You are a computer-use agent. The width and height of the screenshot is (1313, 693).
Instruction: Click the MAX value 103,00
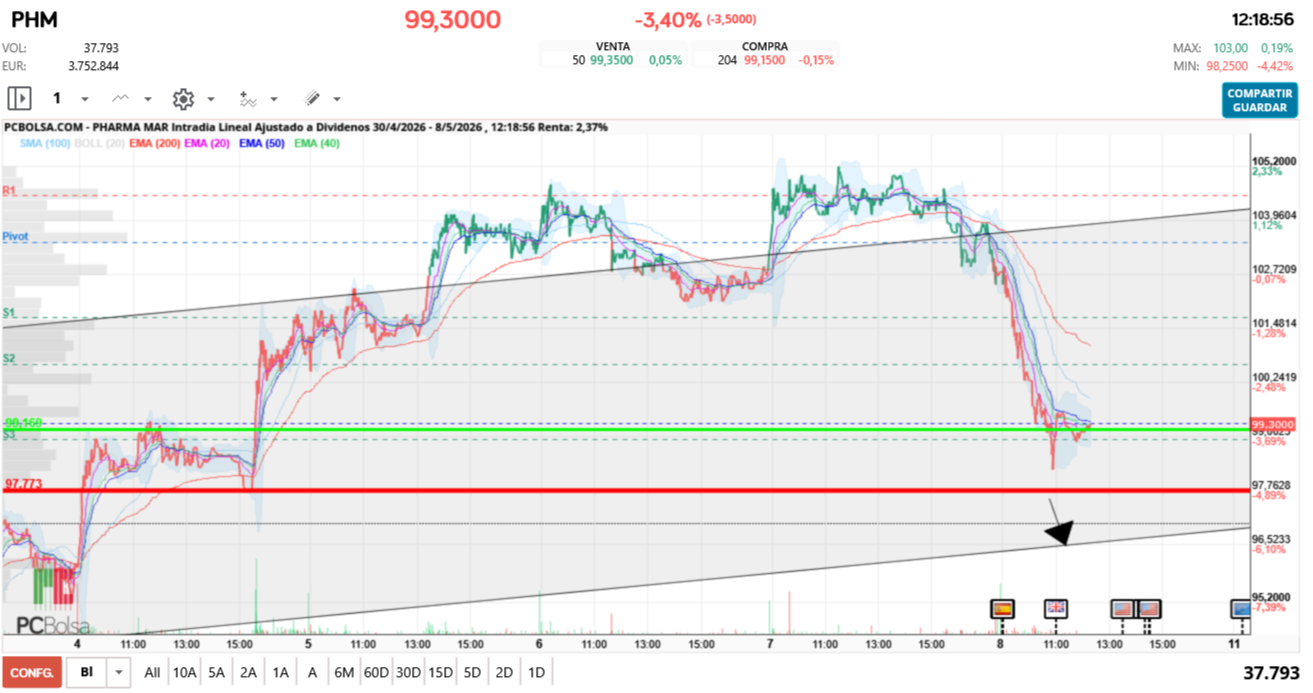click(x=1231, y=48)
